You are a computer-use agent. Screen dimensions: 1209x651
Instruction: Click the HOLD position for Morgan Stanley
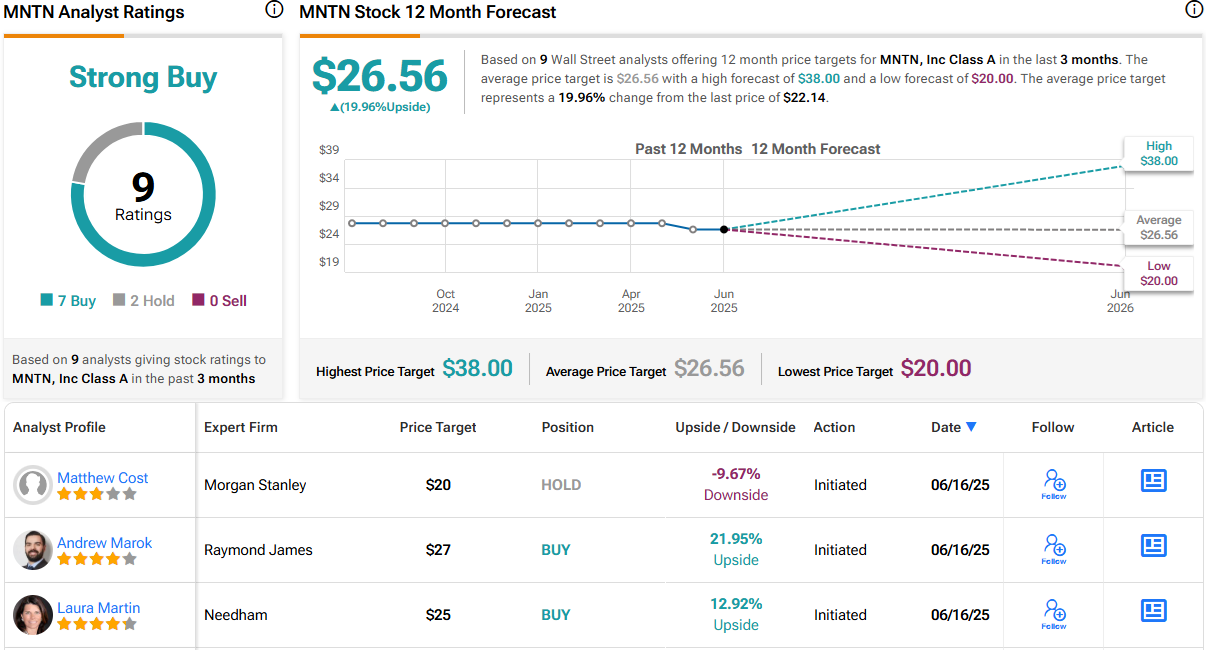click(561, 485)
